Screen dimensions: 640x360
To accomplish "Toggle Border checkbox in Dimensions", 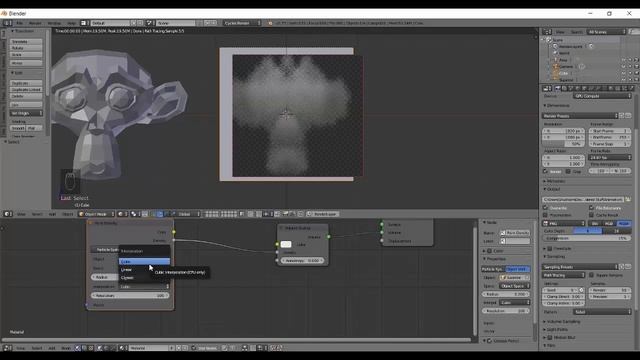I will click(x=546, y=171).
